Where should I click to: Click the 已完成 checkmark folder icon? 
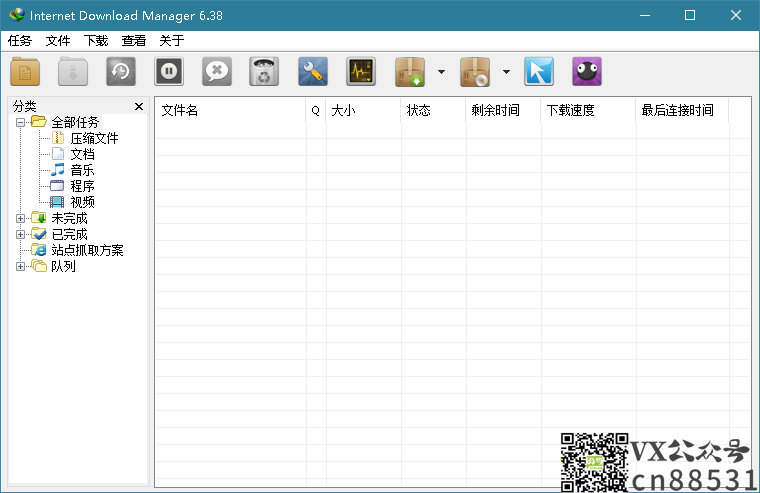[39, 234]
